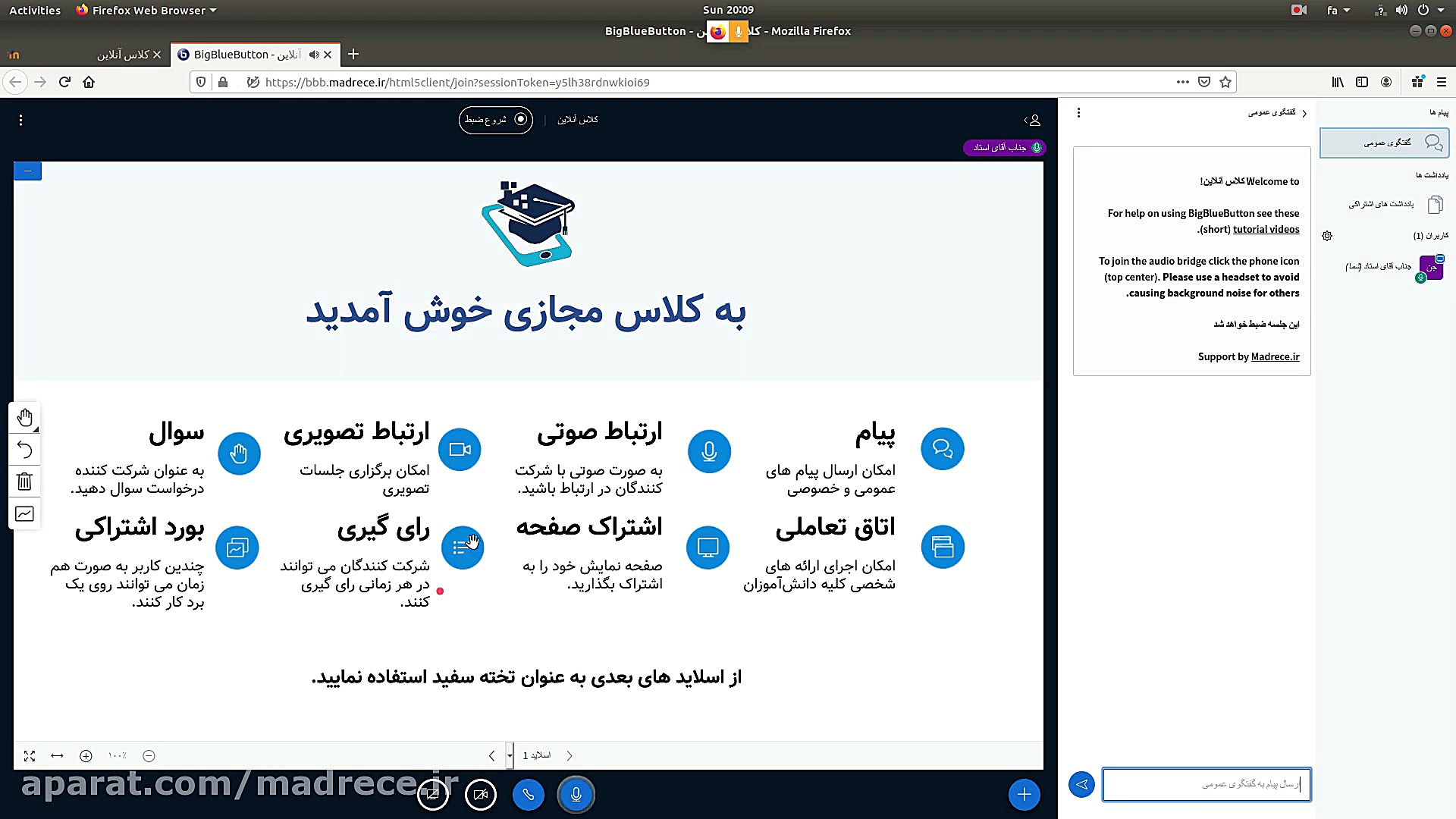Open the Firefox hamburger menu
1456x819 pixels.
1443,82
